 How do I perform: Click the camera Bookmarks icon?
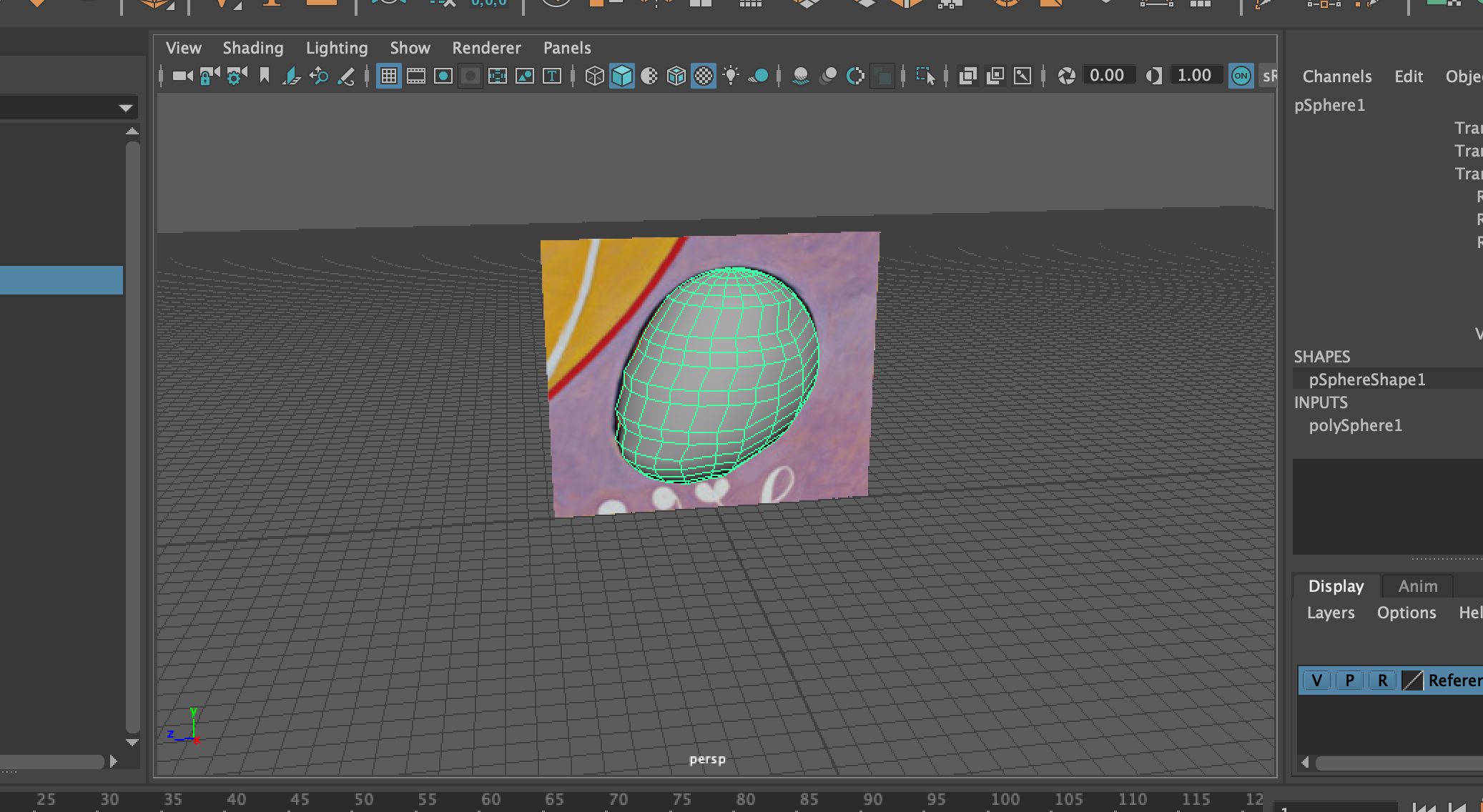265,76
